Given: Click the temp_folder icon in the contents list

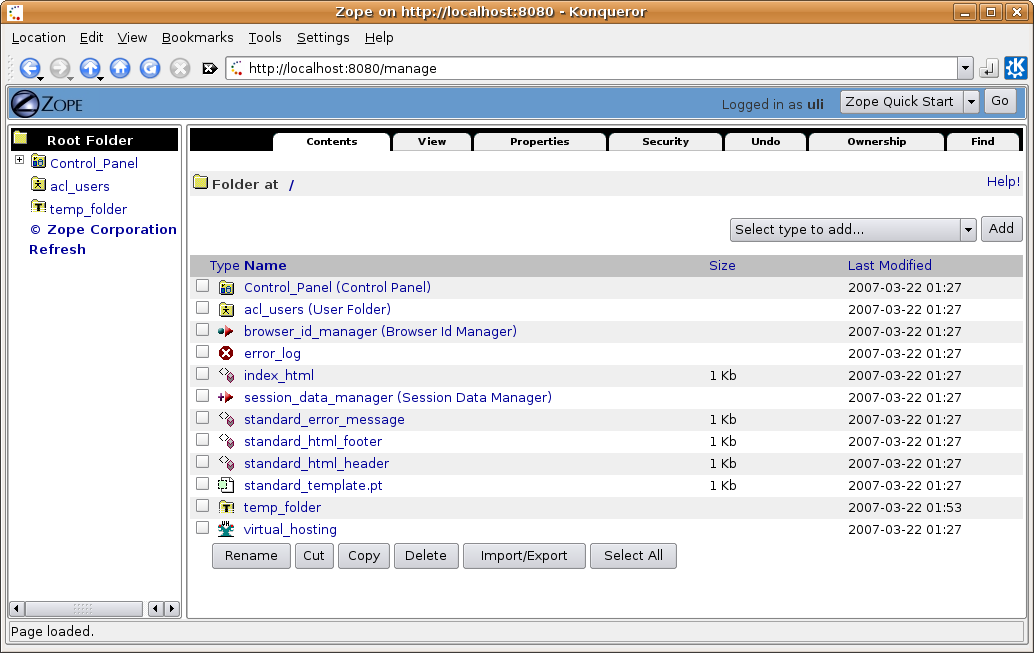Looking at the screenshot, I should [x=226, y=507].
